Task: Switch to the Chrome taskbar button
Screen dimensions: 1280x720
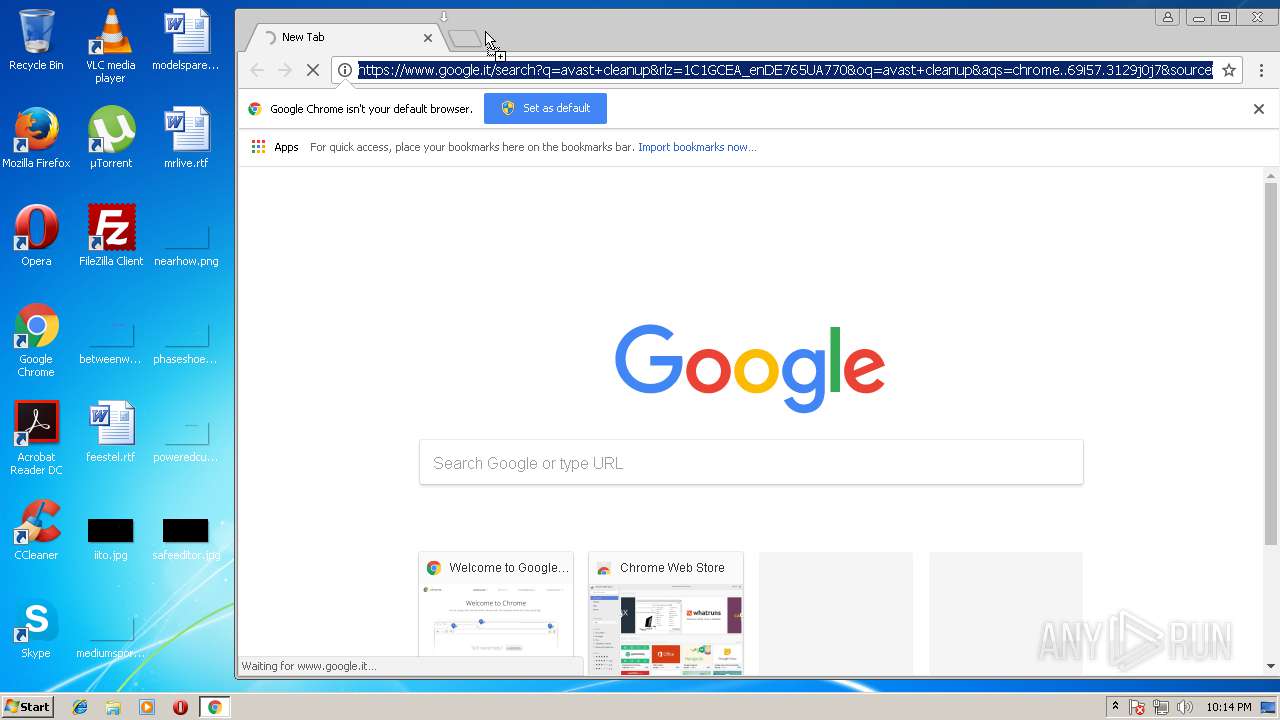Action: 214,707
